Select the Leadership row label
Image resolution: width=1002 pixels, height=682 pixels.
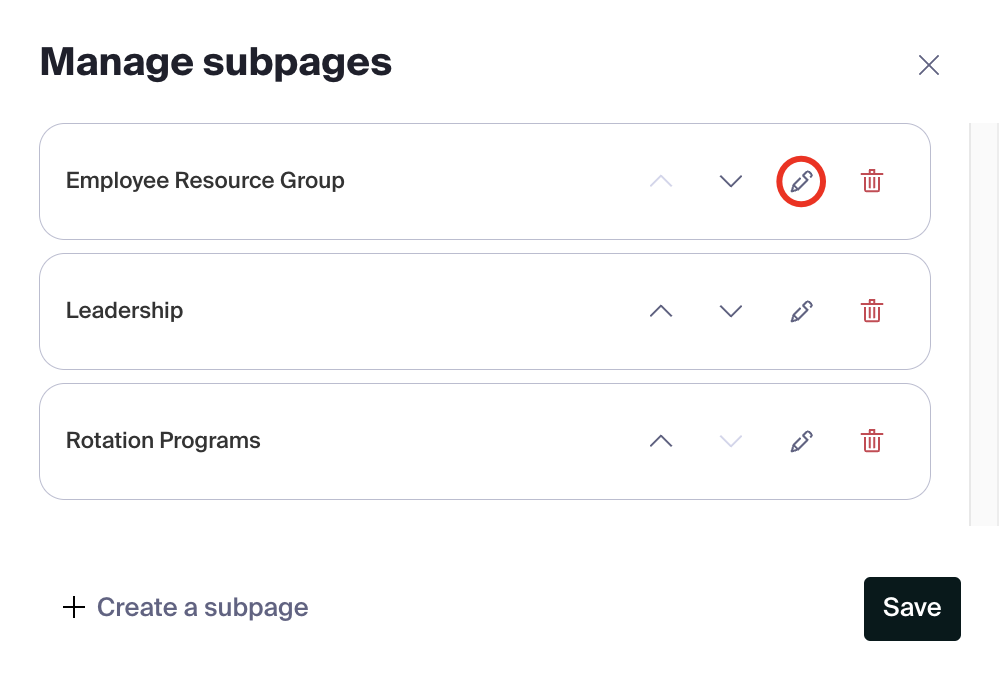point(125,311)
